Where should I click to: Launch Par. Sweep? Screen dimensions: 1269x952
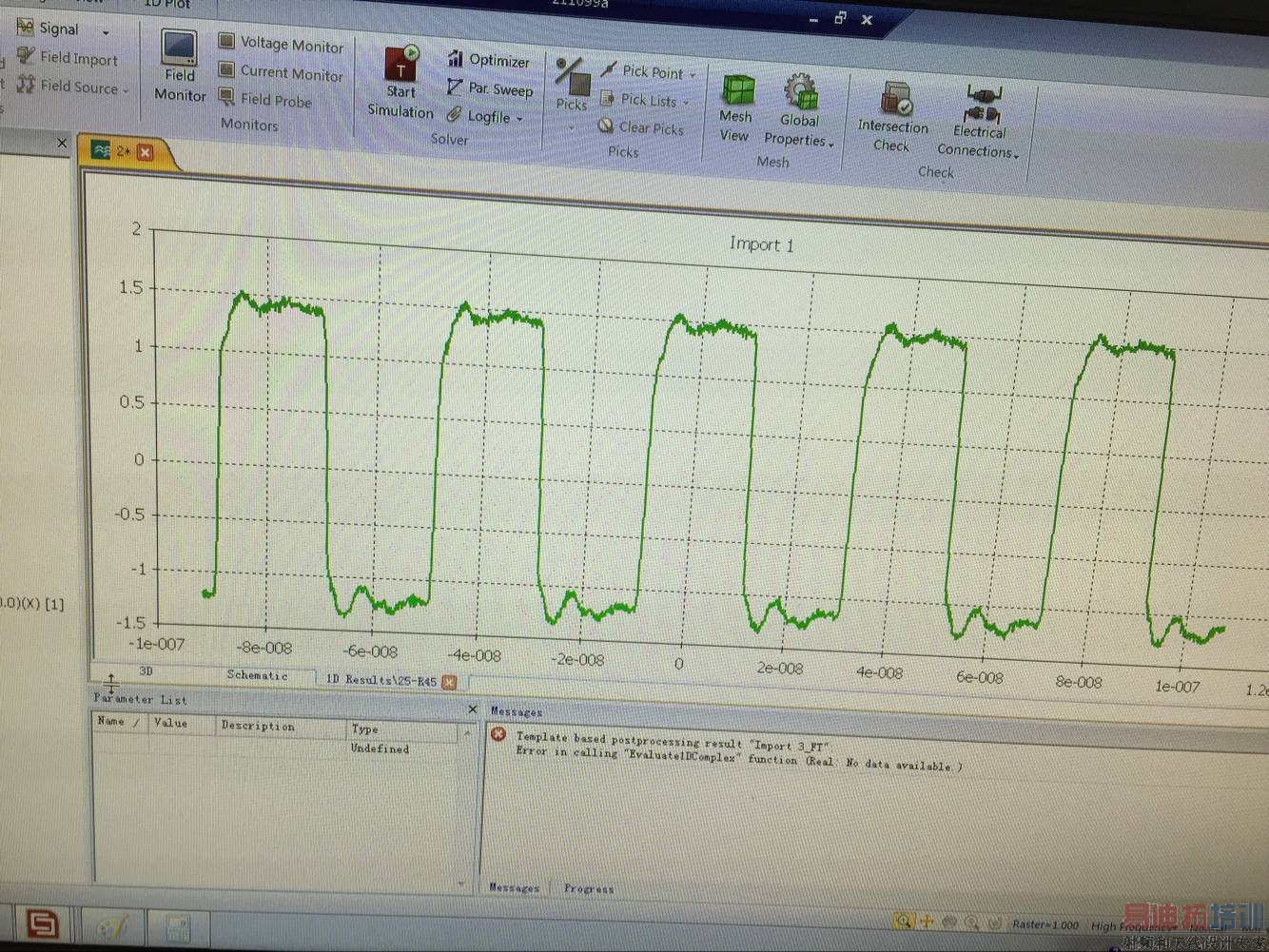click(x=490, y=88)
